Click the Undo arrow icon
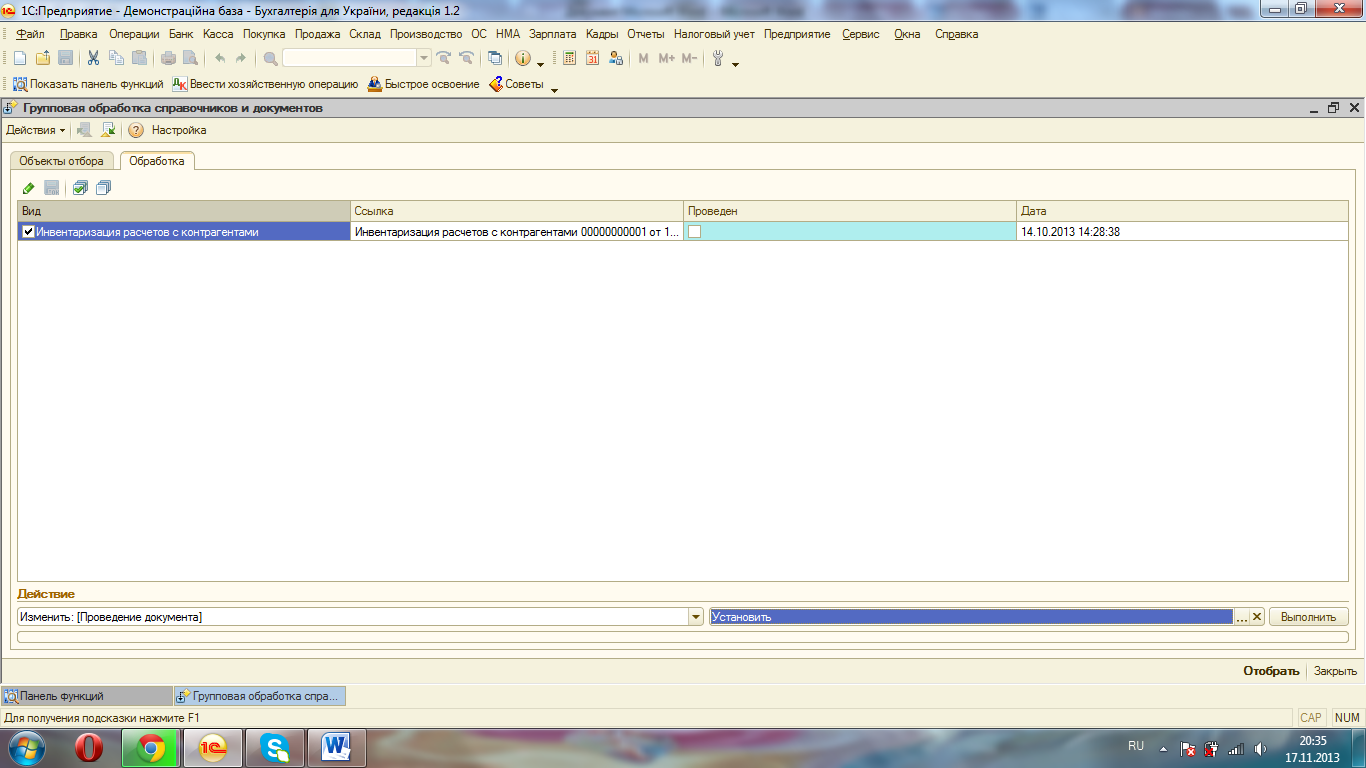Screen dimensions: 1366x768 (x=220, y=58)
